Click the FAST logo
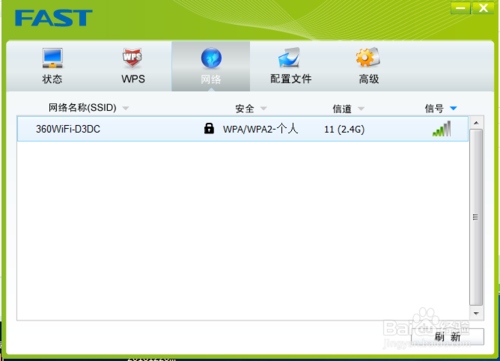This screenshot has height=361, width=500. click(54, 18)
